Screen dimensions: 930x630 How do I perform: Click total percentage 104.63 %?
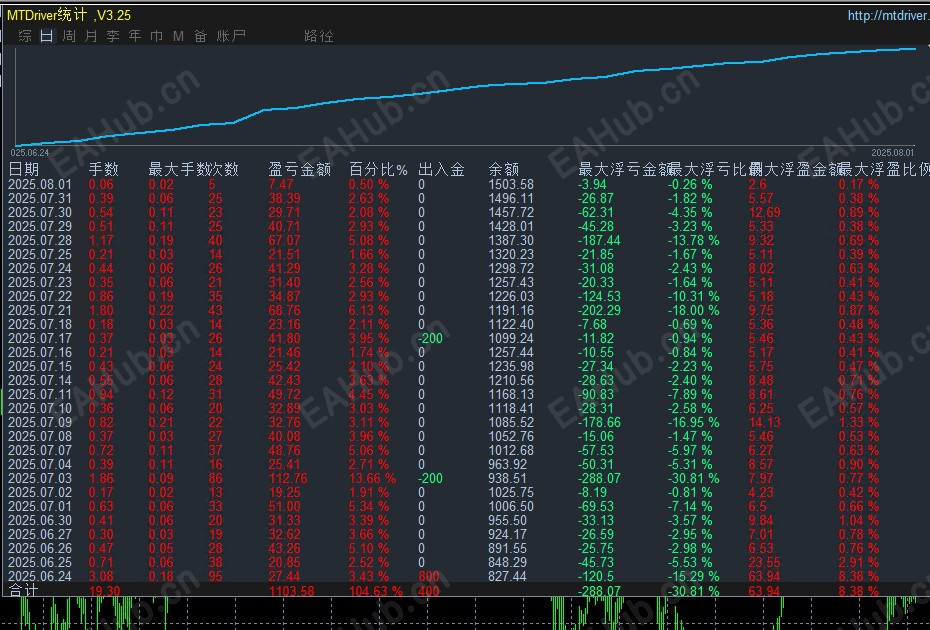376,591
